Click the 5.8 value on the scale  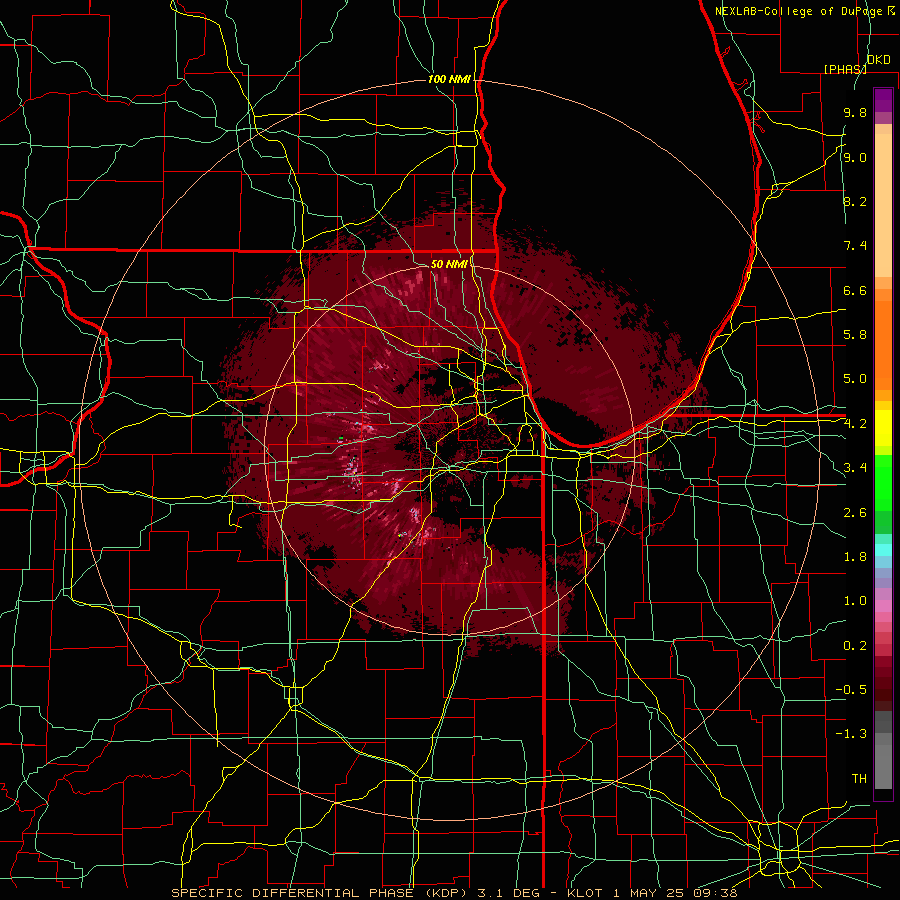[x=855, y=335]
